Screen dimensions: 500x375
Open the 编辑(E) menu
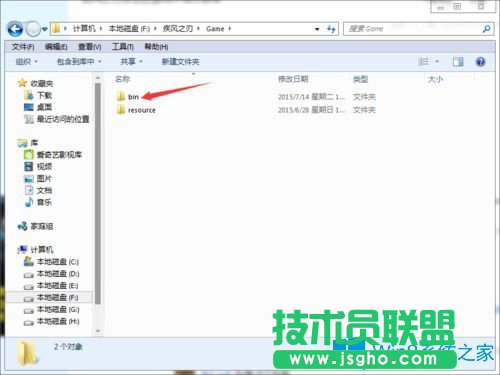56,47
